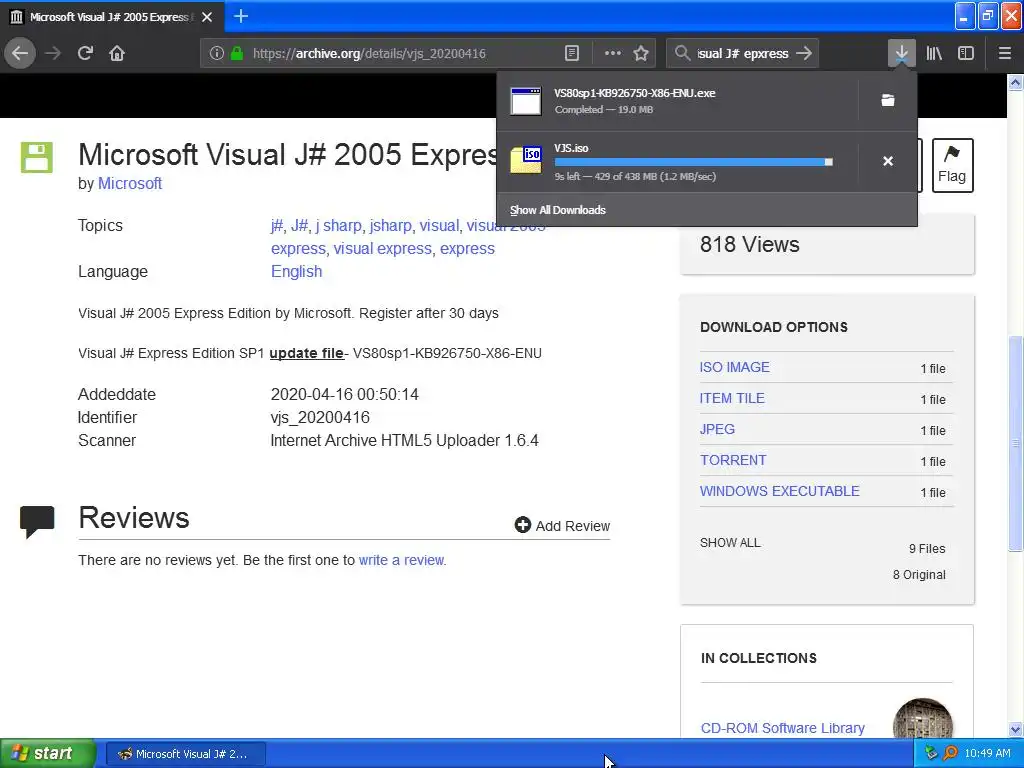The image size is (1024, 768).
Task: Close the Microsoft Visual J# tab
Action: tap(207, 17)
